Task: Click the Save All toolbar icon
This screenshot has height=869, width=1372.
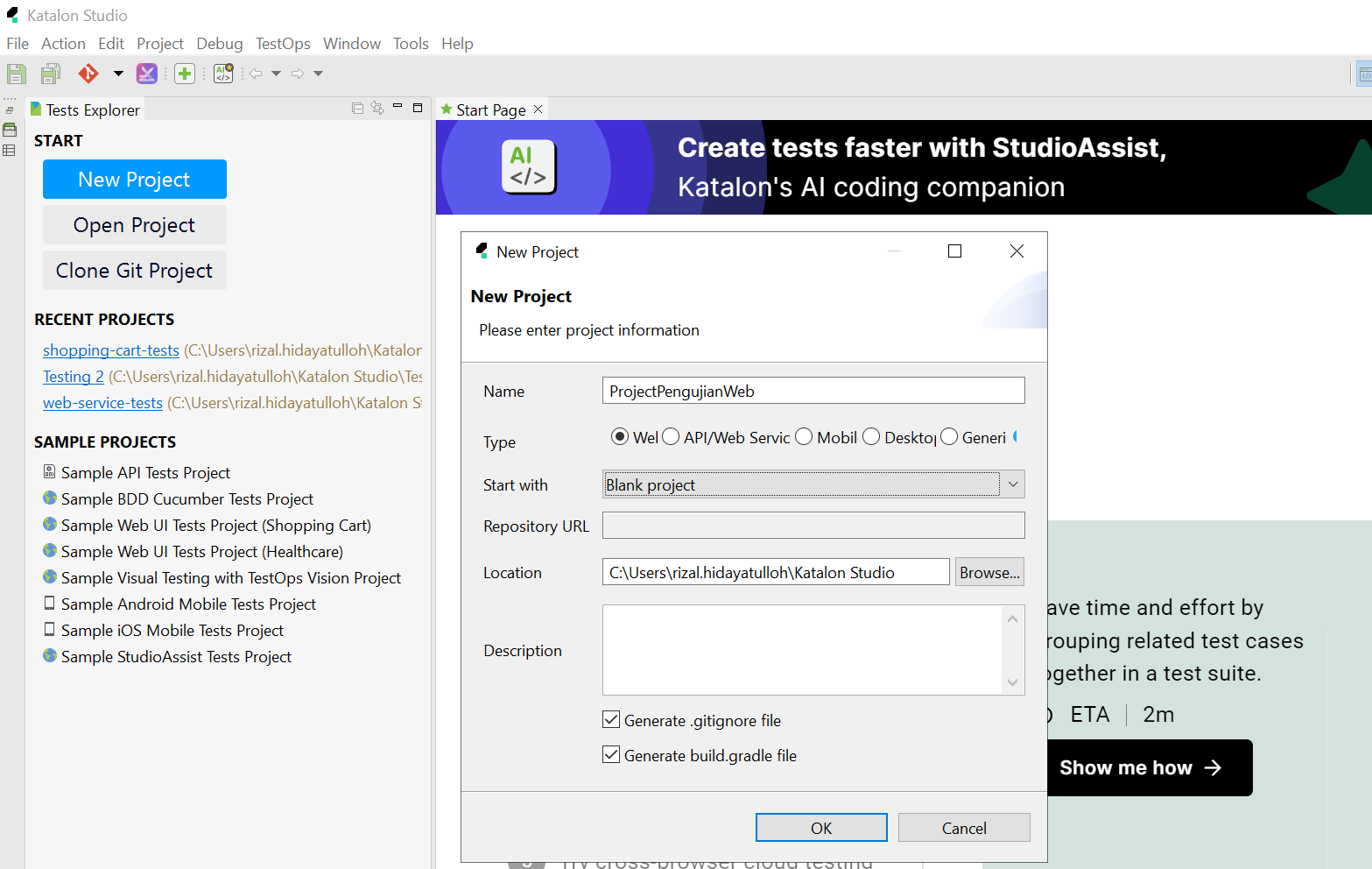Action: [51, 74]
